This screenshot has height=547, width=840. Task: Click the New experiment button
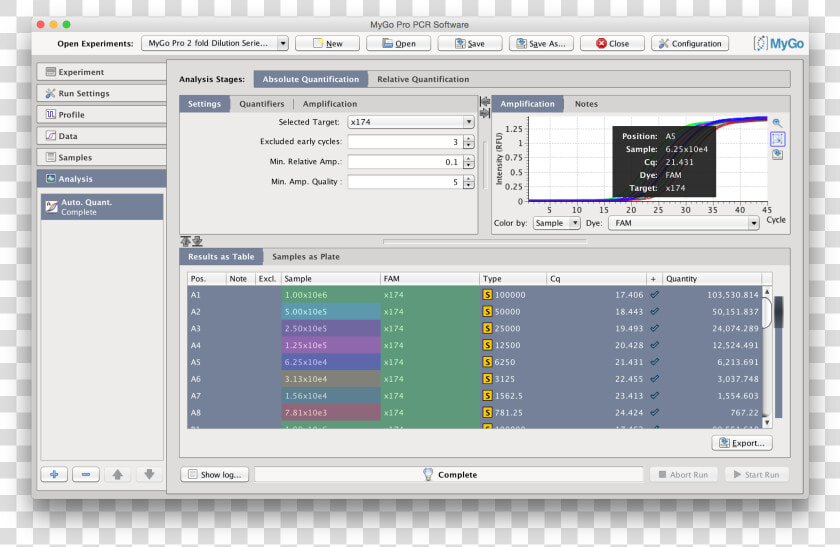point(327,43)
